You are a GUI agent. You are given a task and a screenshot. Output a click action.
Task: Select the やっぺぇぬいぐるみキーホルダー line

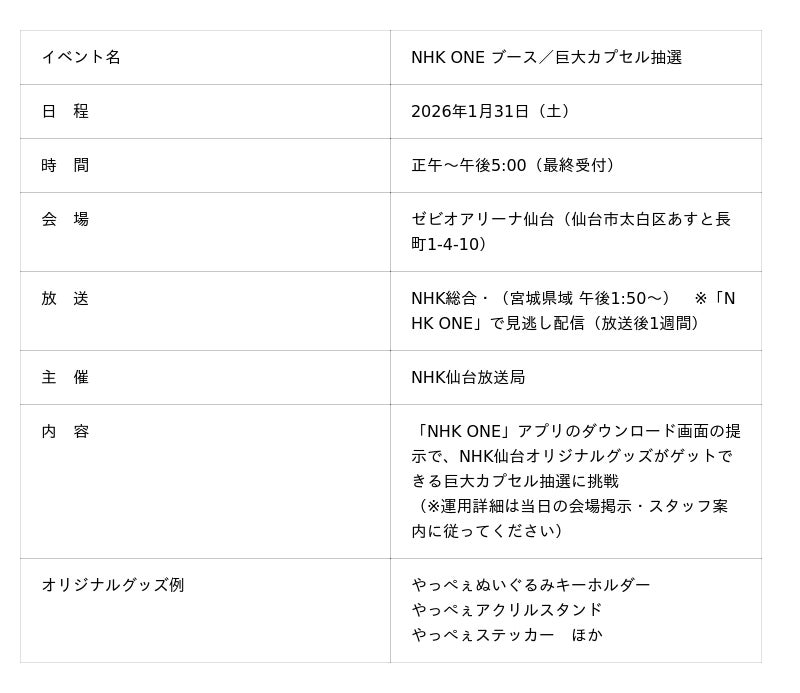[x=531, y=585]
